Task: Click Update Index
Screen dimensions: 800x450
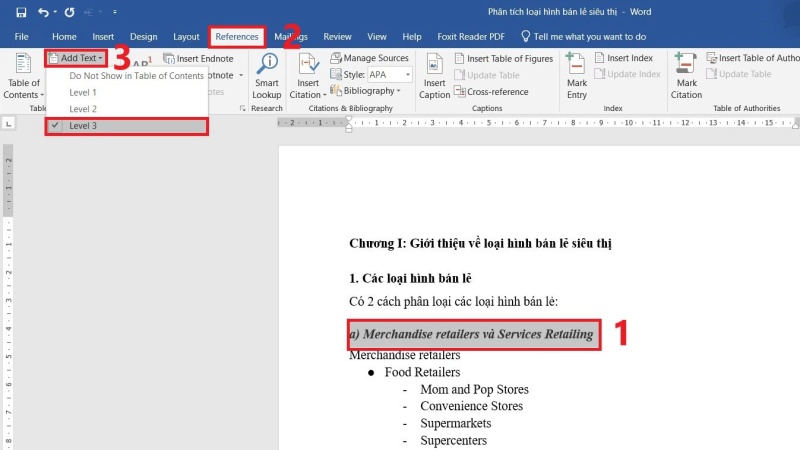Action: 628,74
